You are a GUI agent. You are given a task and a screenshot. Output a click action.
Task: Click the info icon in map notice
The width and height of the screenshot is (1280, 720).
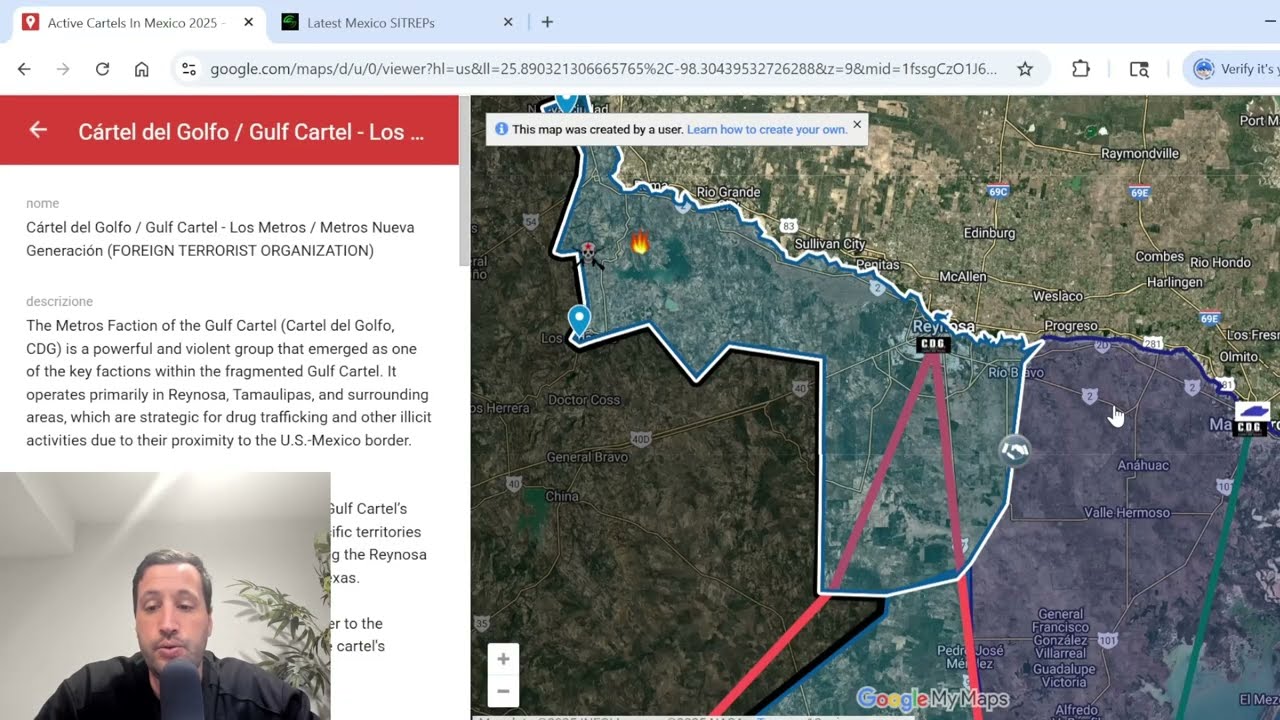click(502, 129)
